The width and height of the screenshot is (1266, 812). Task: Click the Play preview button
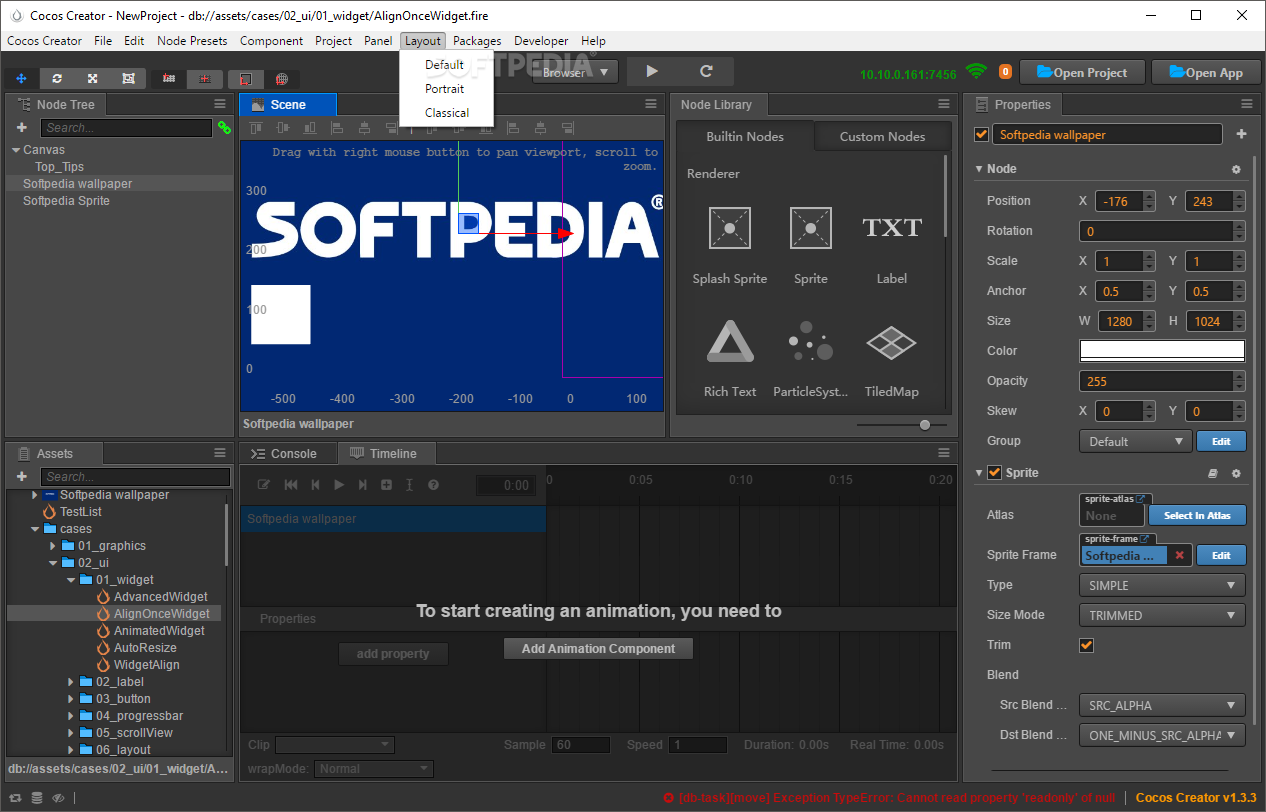coord(652,72)
